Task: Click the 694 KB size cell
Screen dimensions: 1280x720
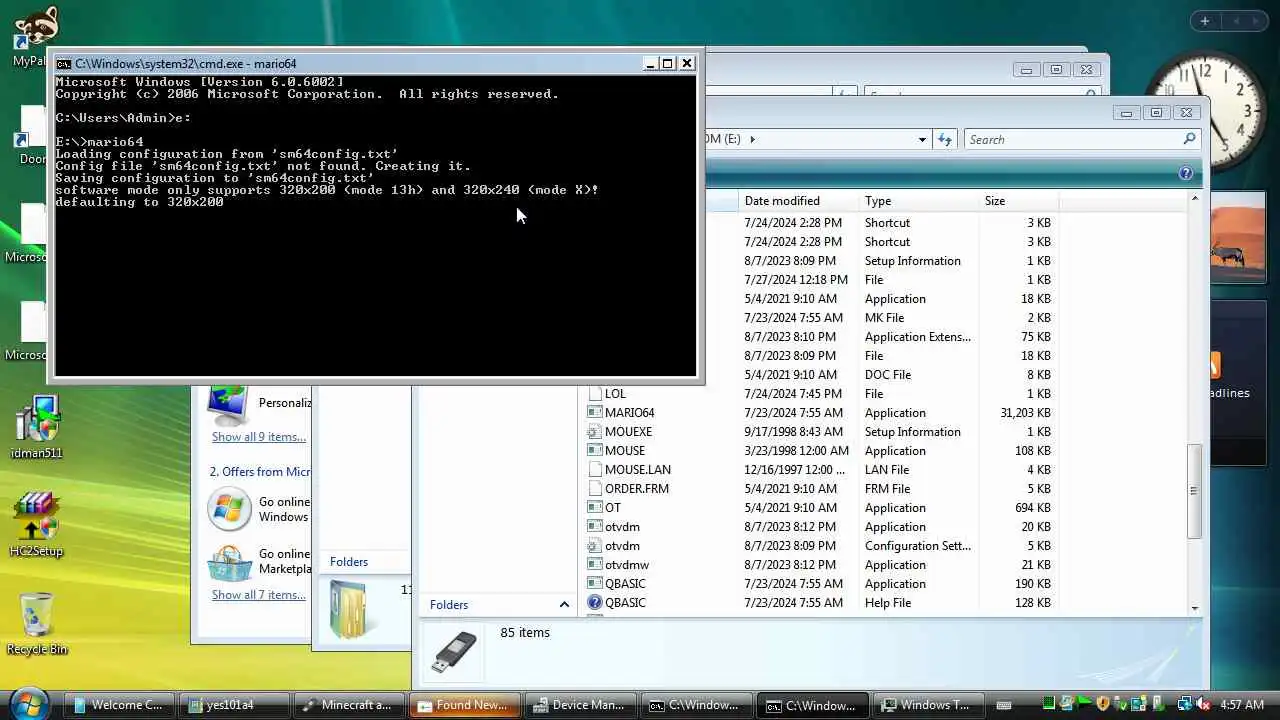Action: pyautogui.click(x=1031, y=507)
